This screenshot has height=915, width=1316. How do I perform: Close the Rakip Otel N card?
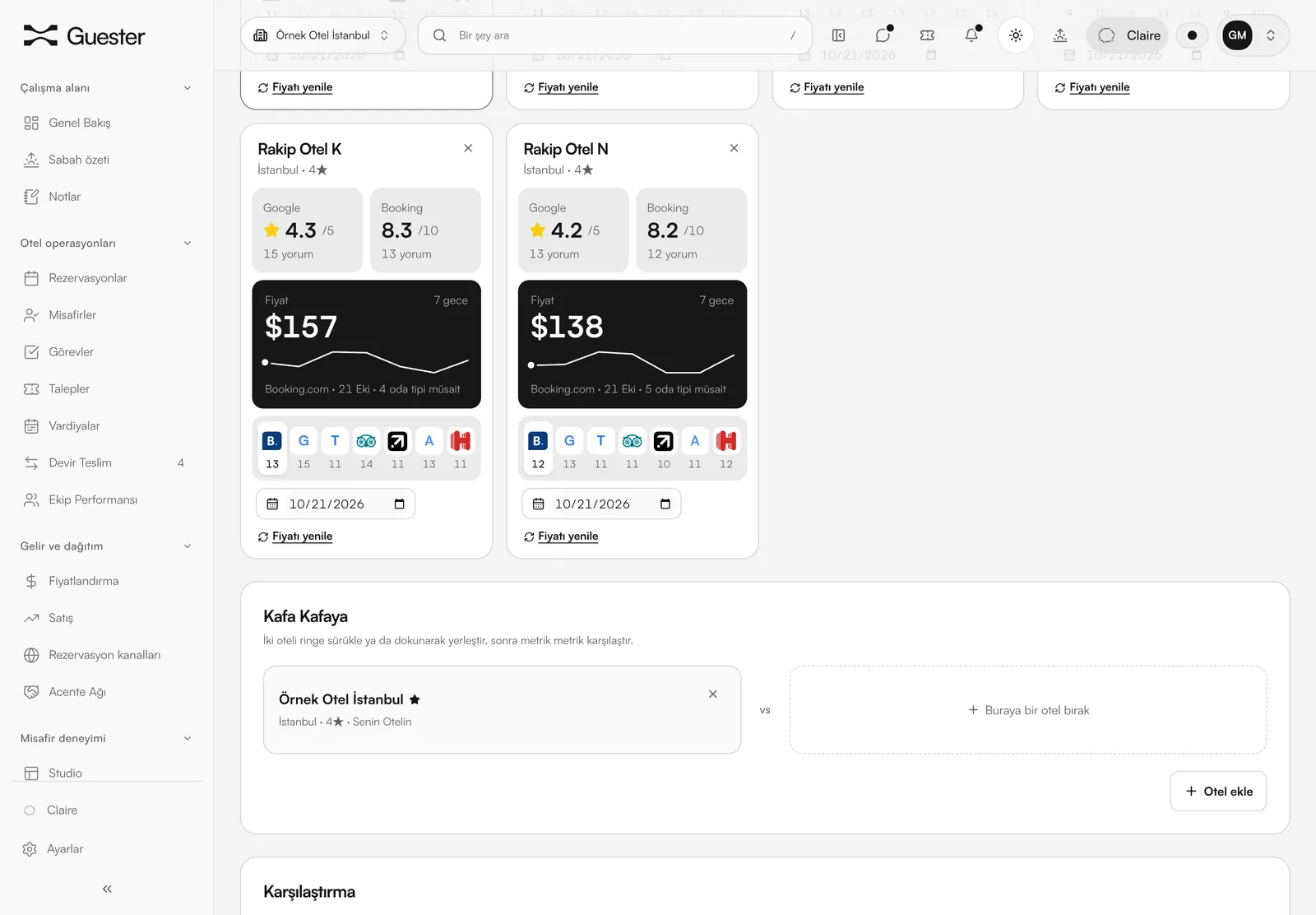(x=734, y=148)
